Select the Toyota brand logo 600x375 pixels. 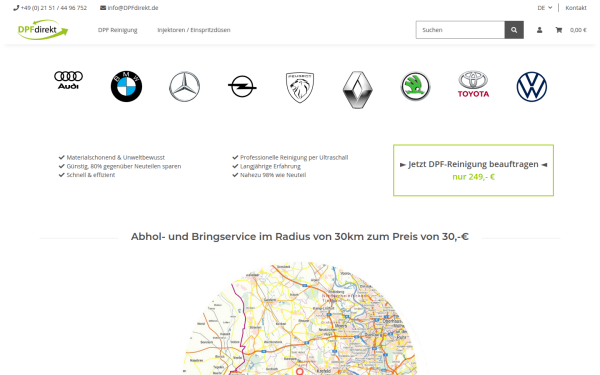tap(473, 84)
